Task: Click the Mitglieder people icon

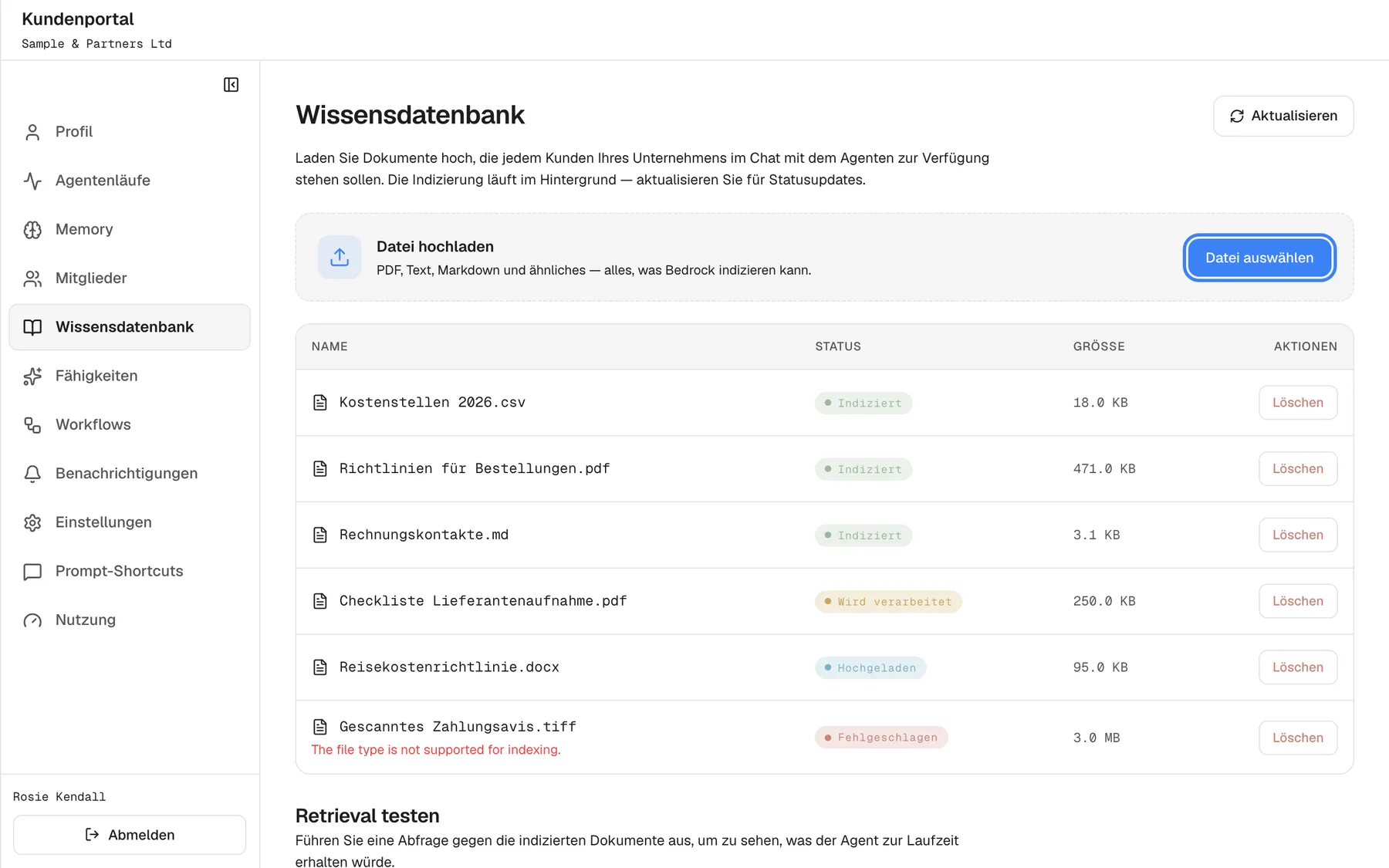Action: [32, 279]
